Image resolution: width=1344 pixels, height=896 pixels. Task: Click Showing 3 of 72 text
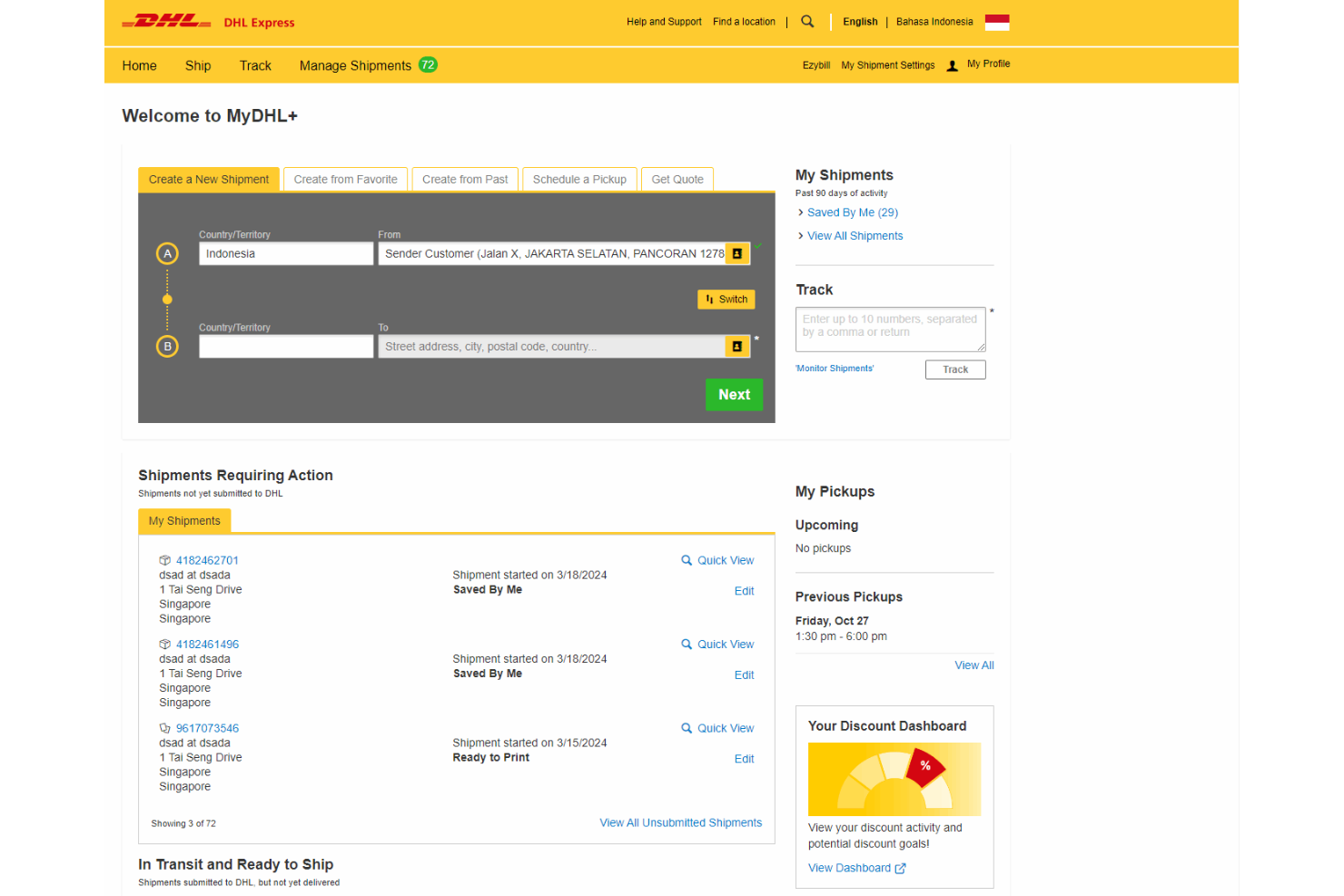click(x=183, y=824)
